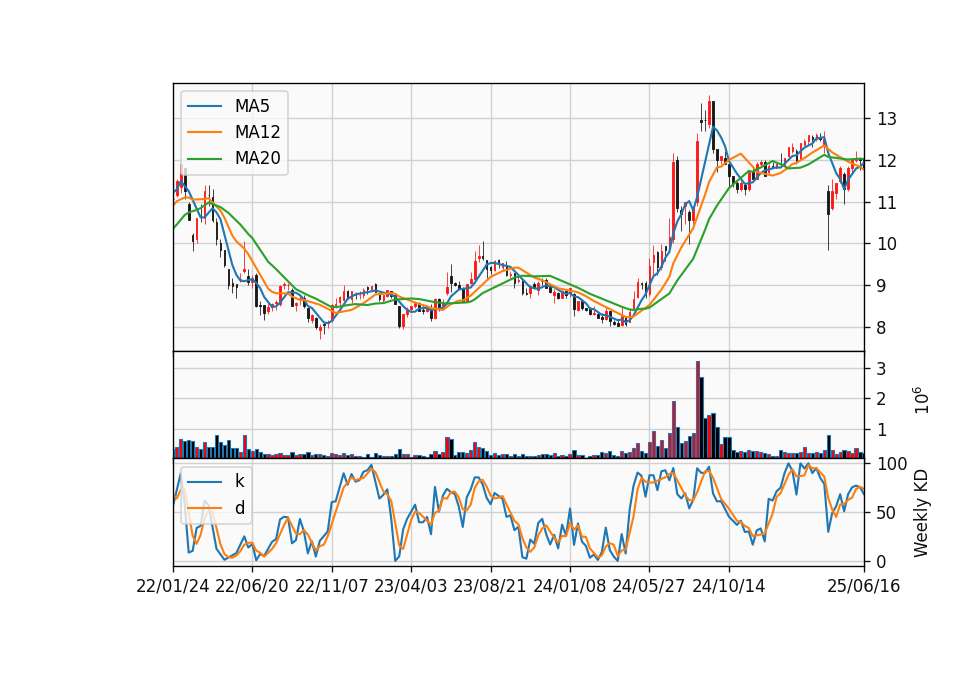Click the long-wick candle dropping to 10 near chart end
The image size is (960, 690).
tap(828, 219)
